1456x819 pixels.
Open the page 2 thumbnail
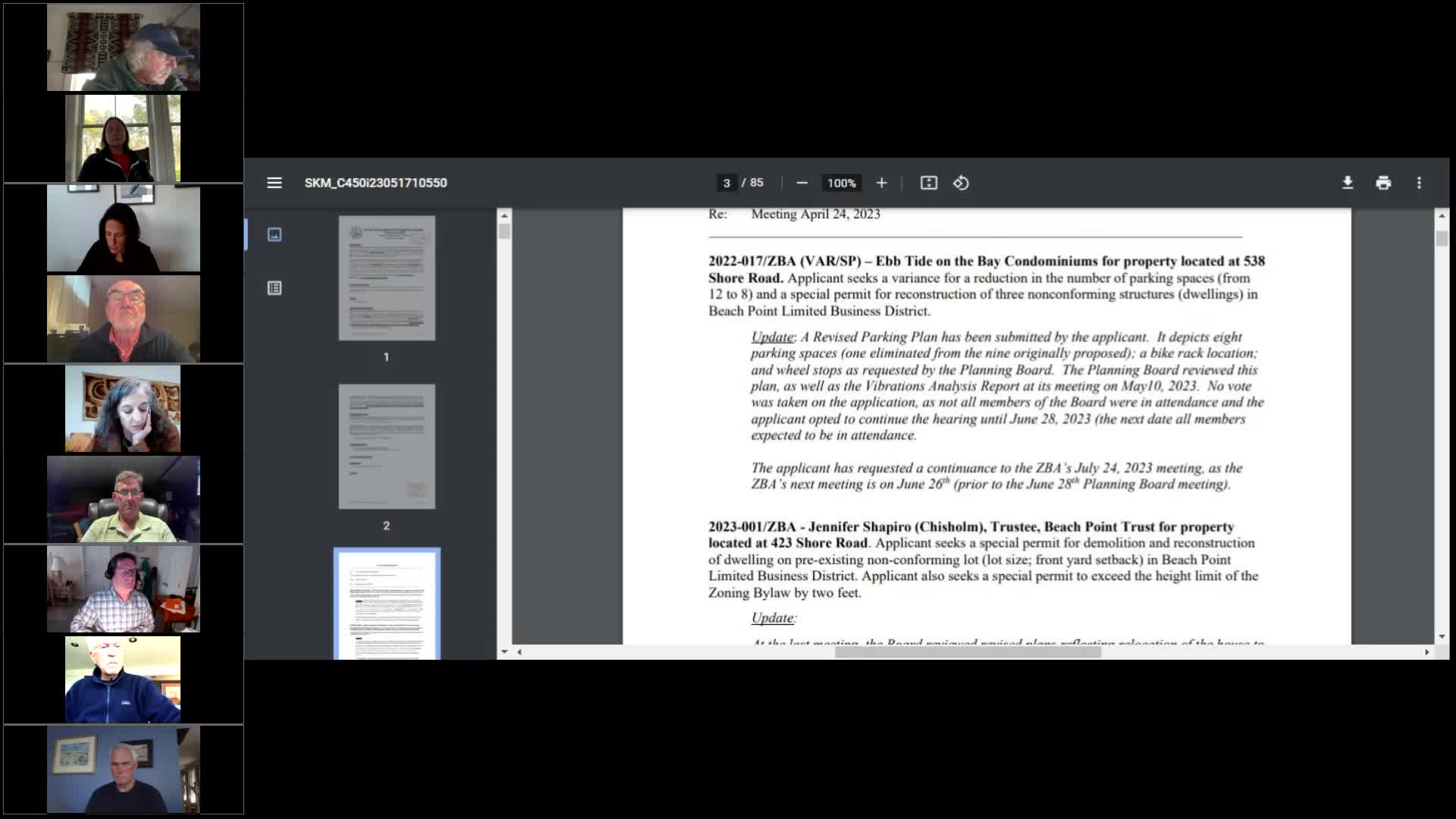pyautogui.click(x=387, y=447)
